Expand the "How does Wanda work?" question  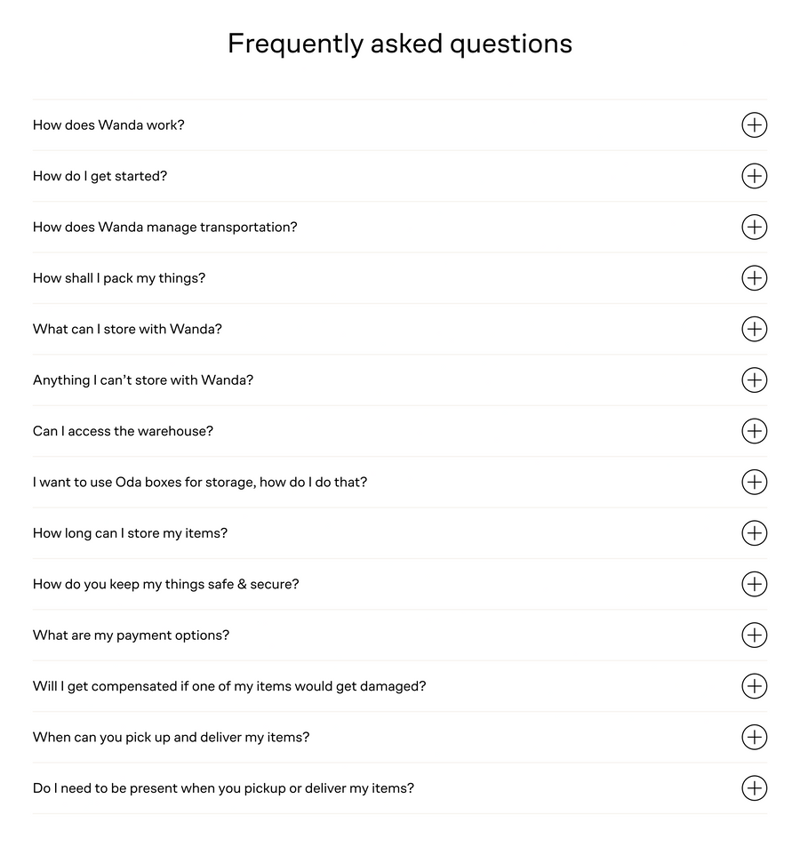point(754,125)
